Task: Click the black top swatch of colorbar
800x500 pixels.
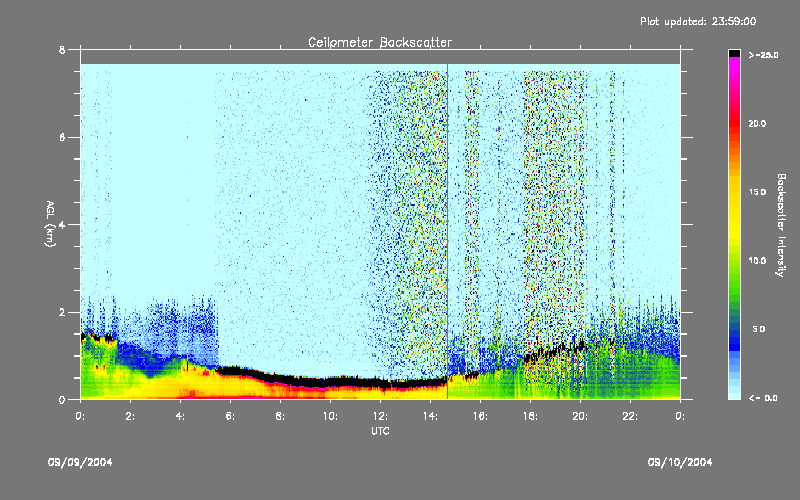Action: 734,53
